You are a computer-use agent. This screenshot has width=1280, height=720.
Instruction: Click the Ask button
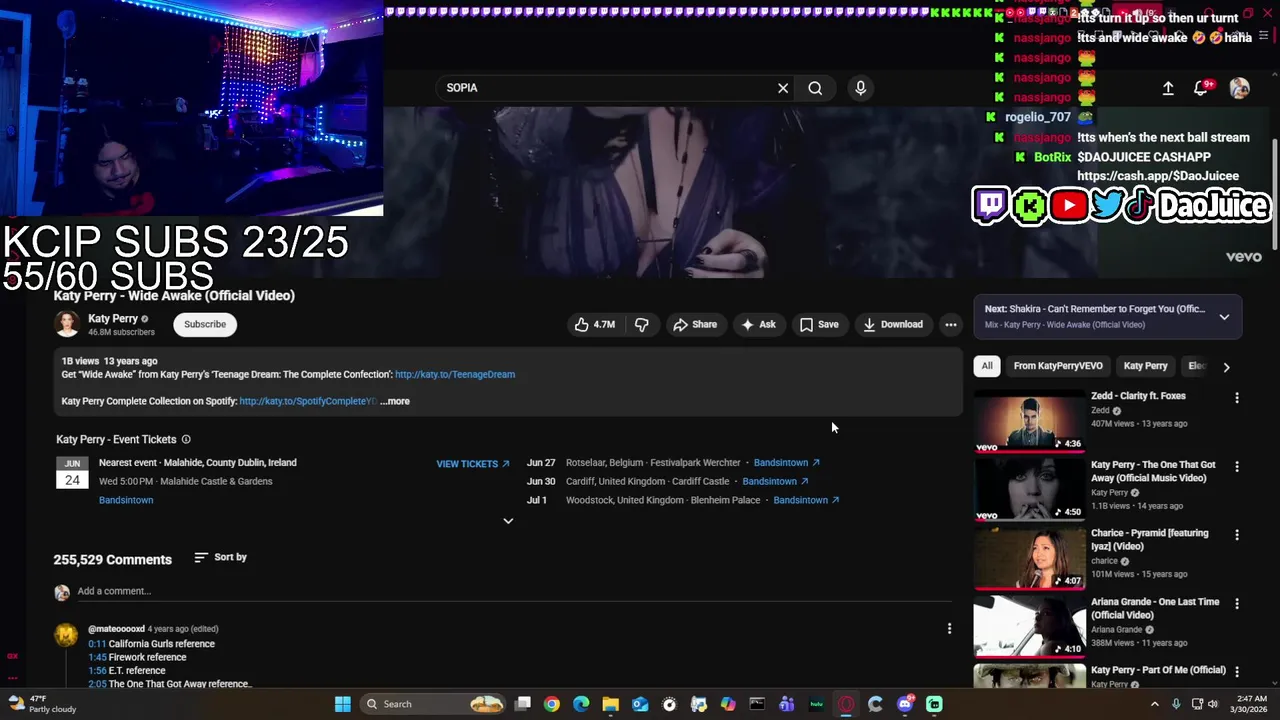tap(758, 324)
